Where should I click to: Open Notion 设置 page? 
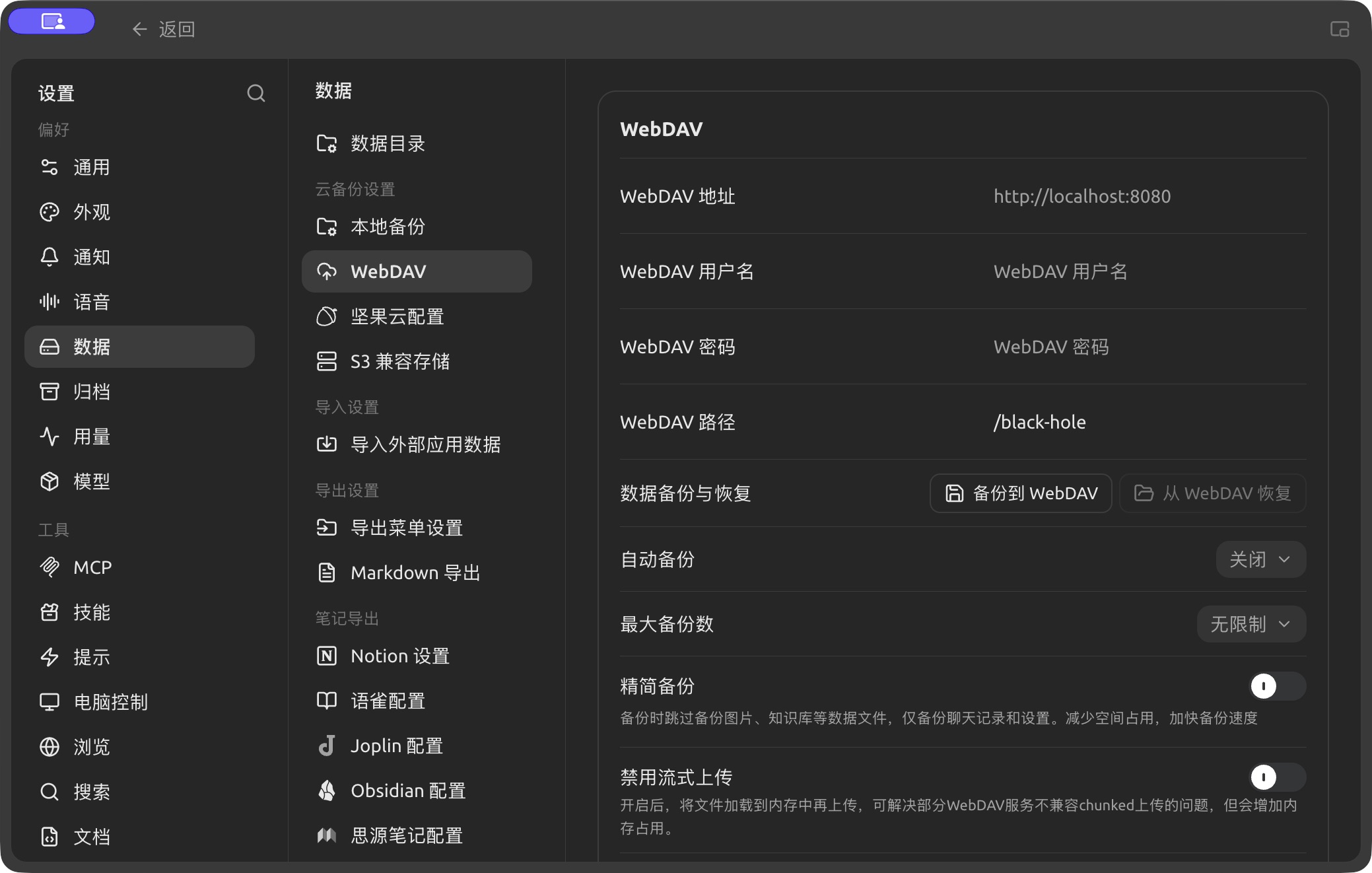click(417, 656)
